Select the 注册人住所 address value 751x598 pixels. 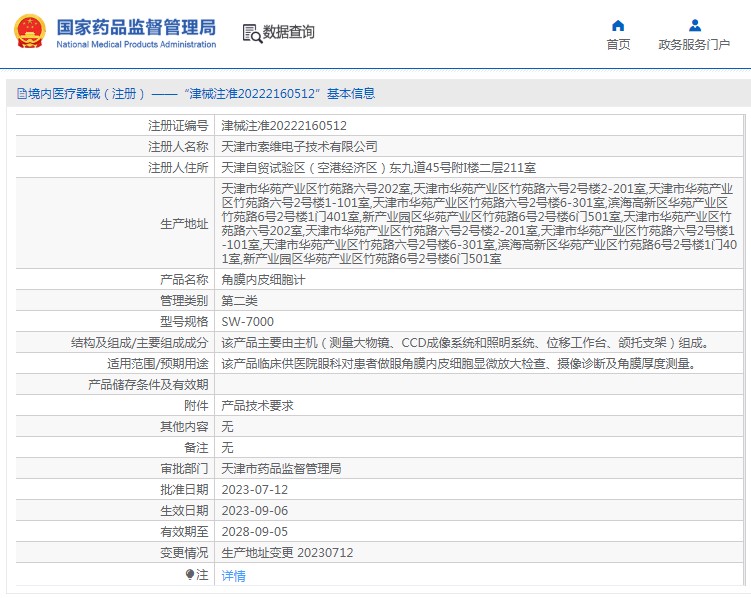[378, 168]
